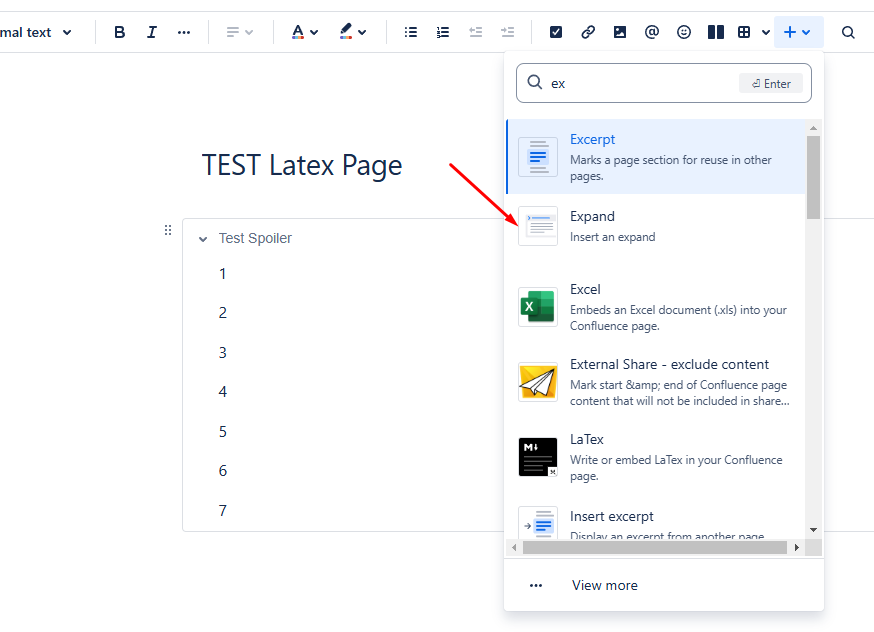Decrease indentation with the outdent icon

476,31
